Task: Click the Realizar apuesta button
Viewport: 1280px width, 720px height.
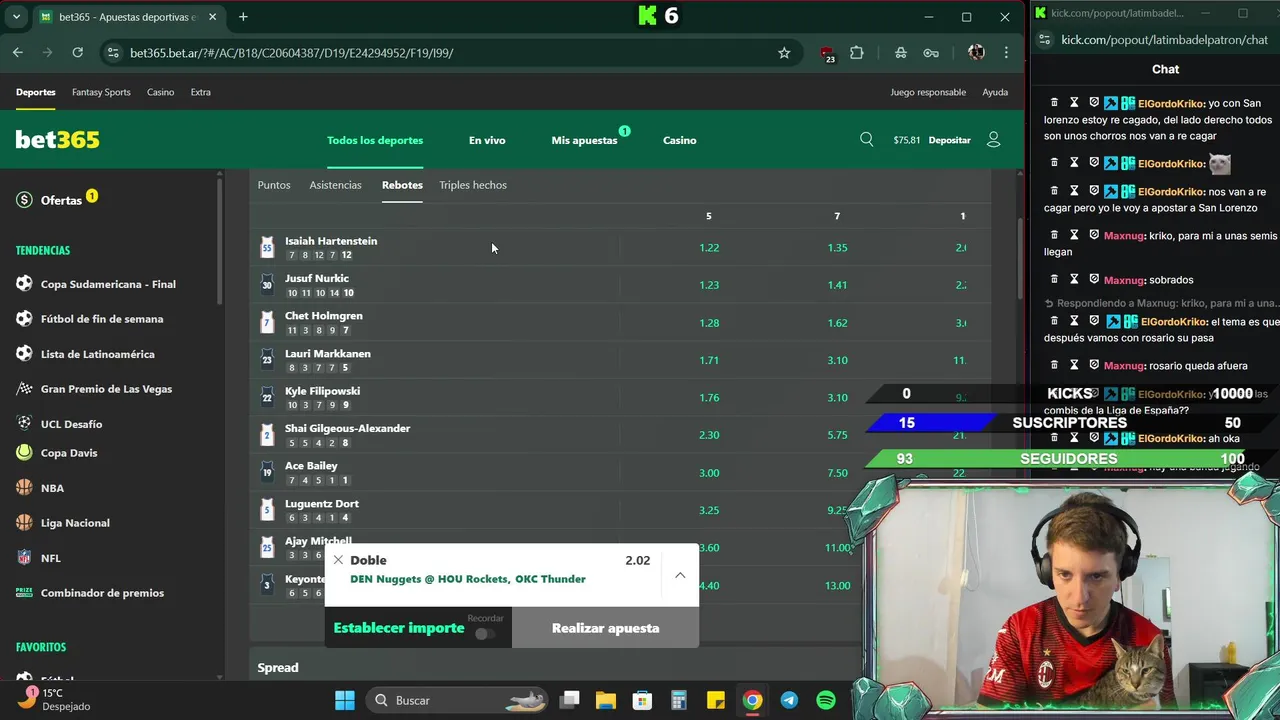Action: [605, 628]
